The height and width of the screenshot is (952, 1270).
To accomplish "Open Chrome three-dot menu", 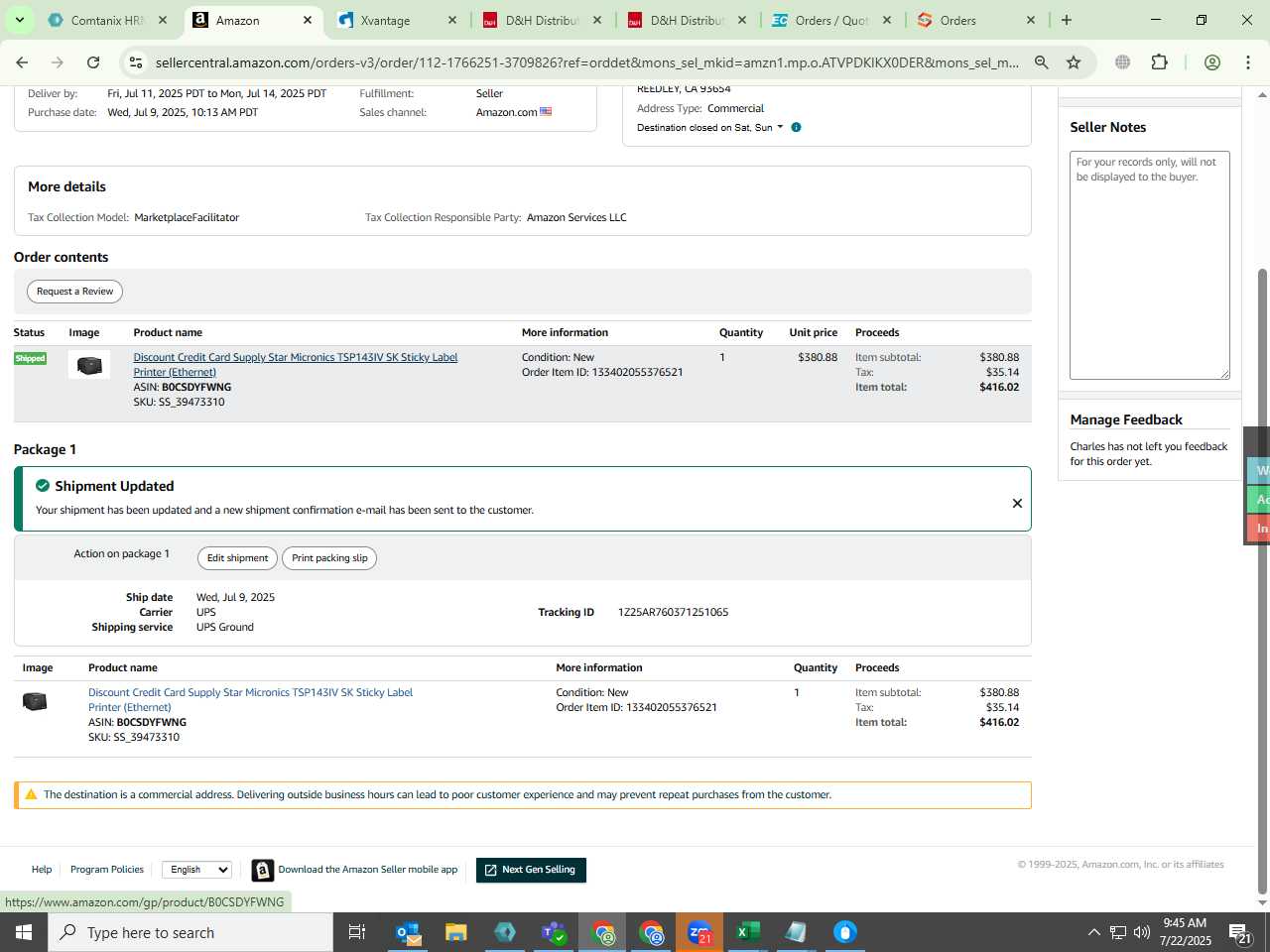I will (x=1248, y=62).
